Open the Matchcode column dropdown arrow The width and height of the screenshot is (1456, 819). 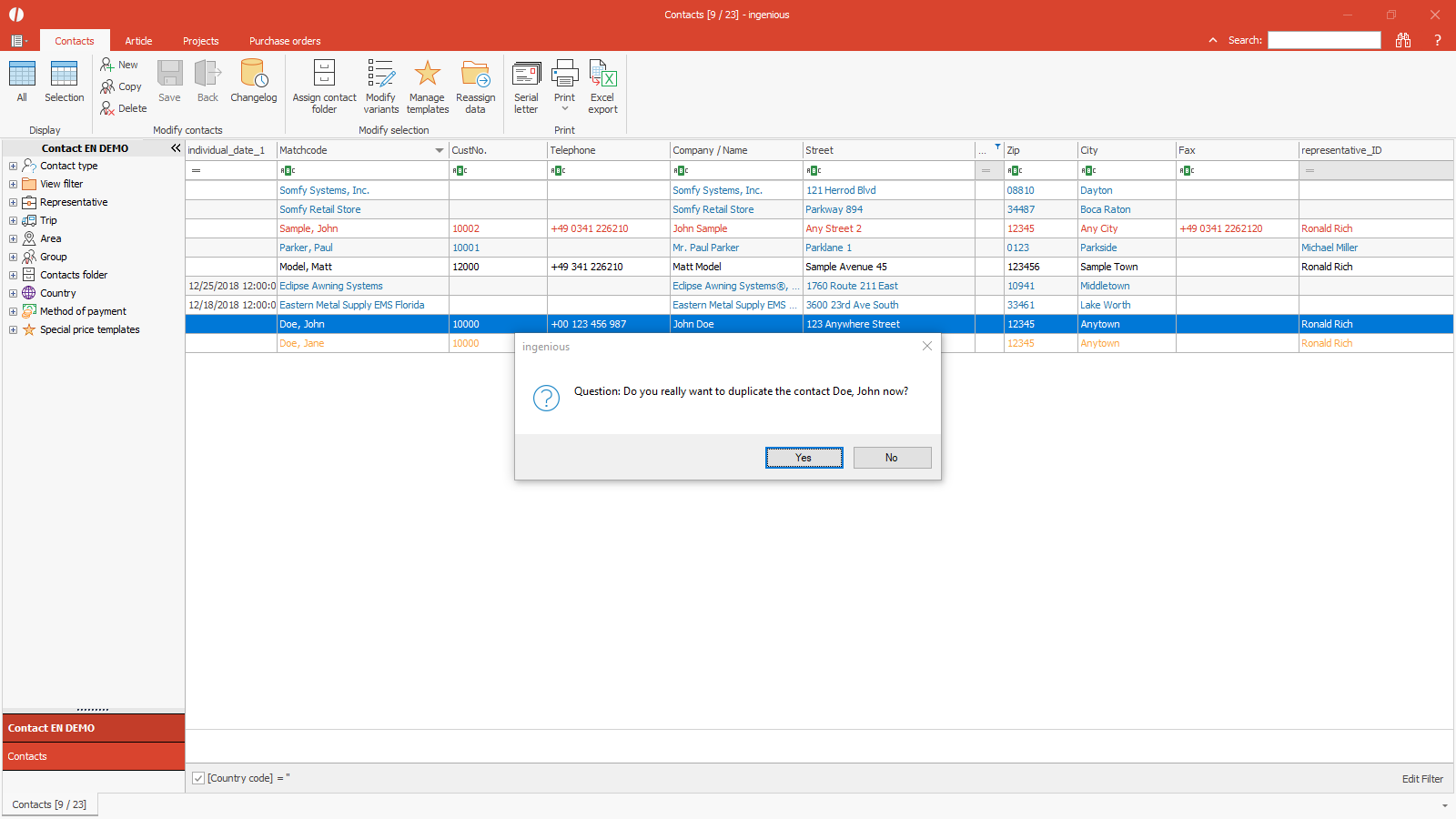click(x=440, y=151)
